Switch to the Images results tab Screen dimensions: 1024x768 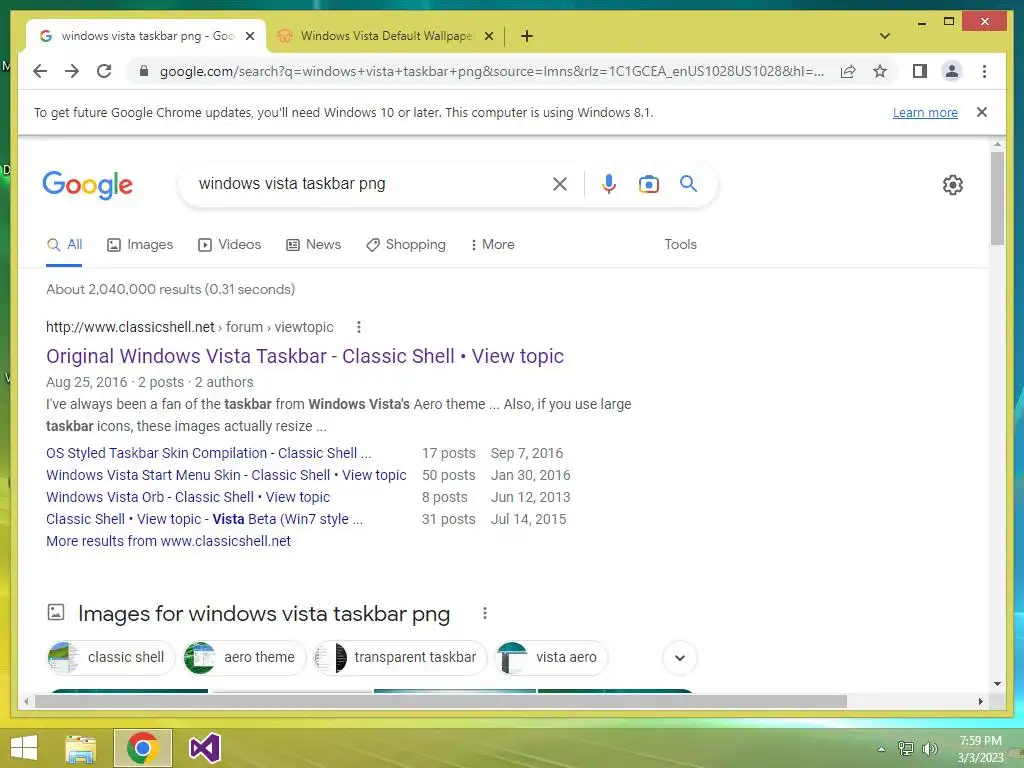[x=140, y=245]
